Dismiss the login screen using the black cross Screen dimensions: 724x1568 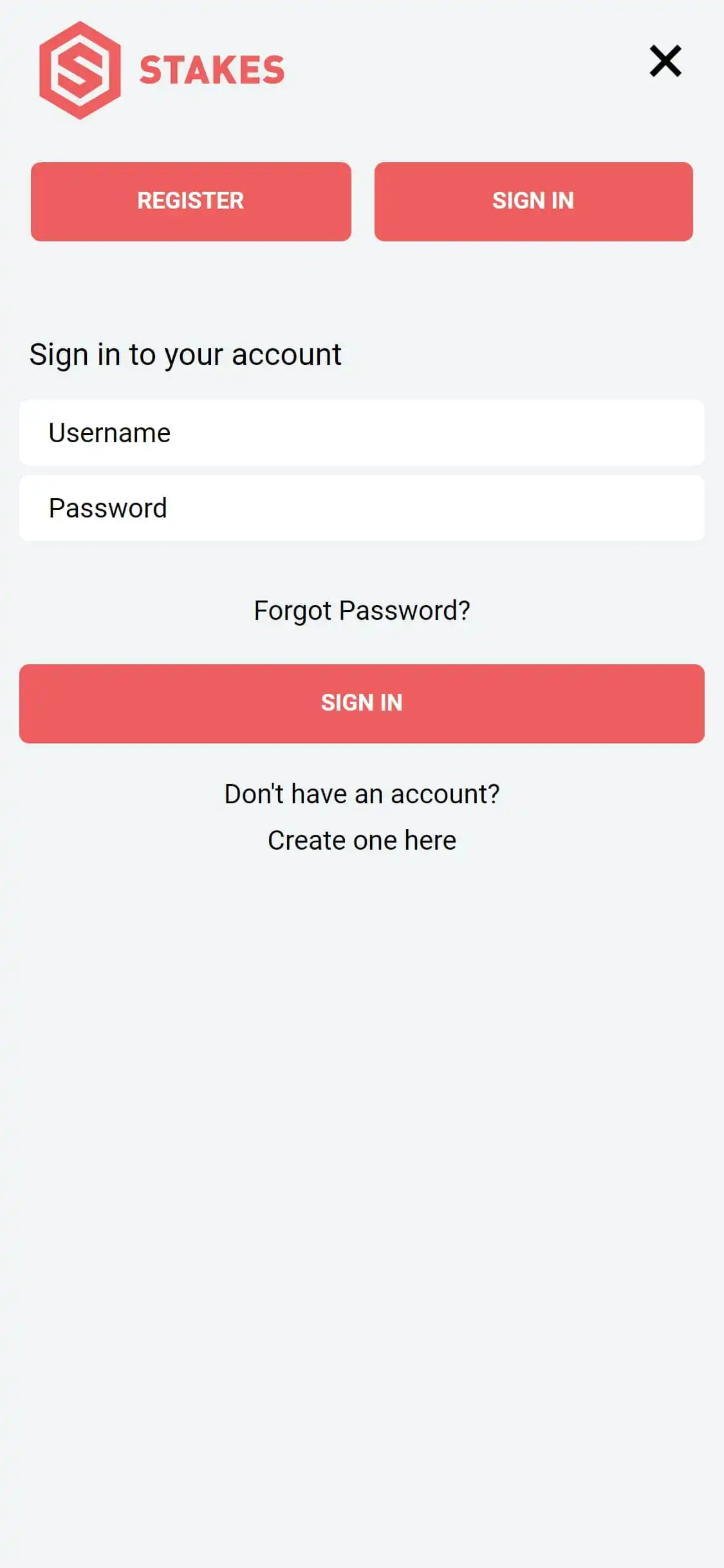665,61
